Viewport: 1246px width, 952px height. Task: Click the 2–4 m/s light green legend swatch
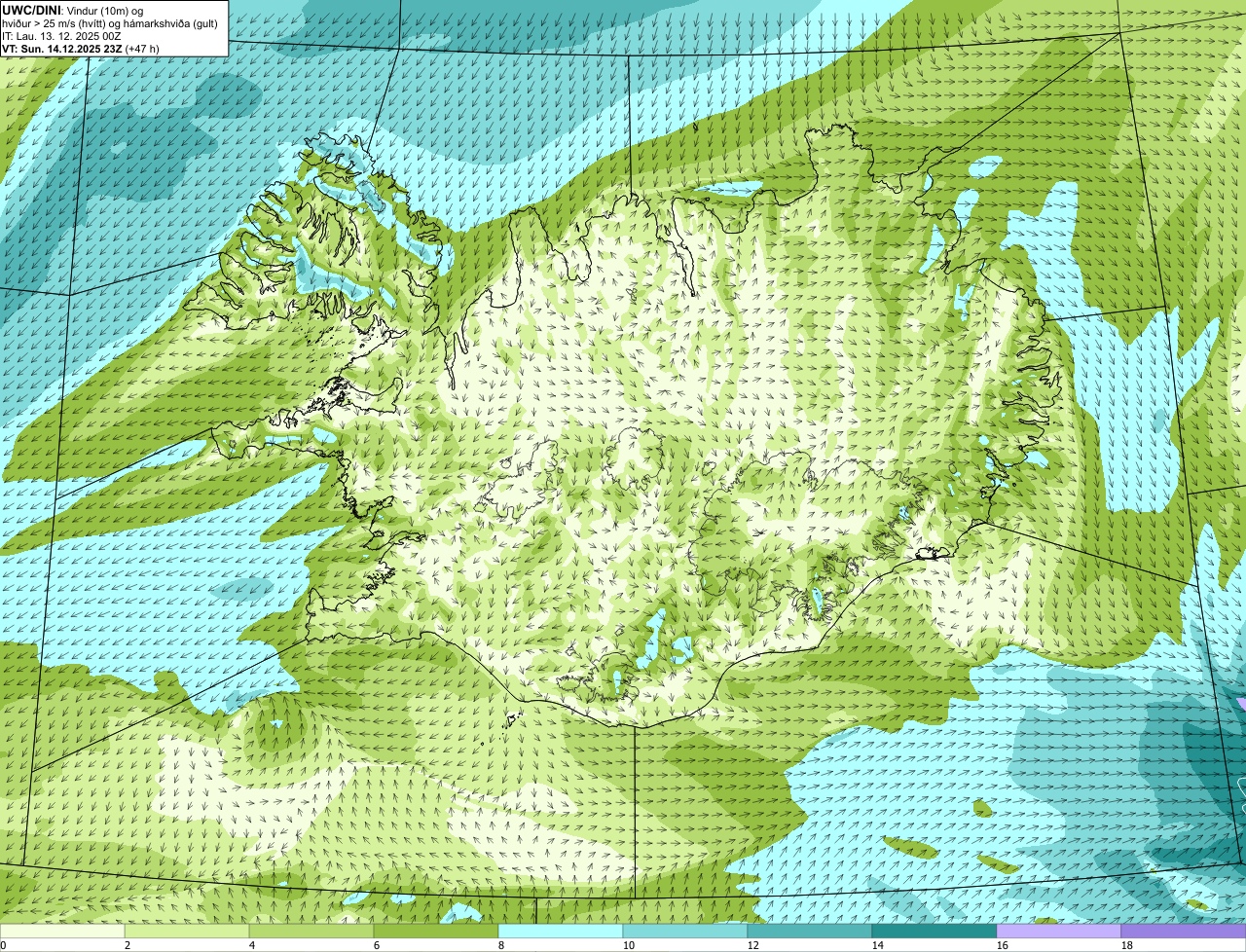(x=187, y=932)
